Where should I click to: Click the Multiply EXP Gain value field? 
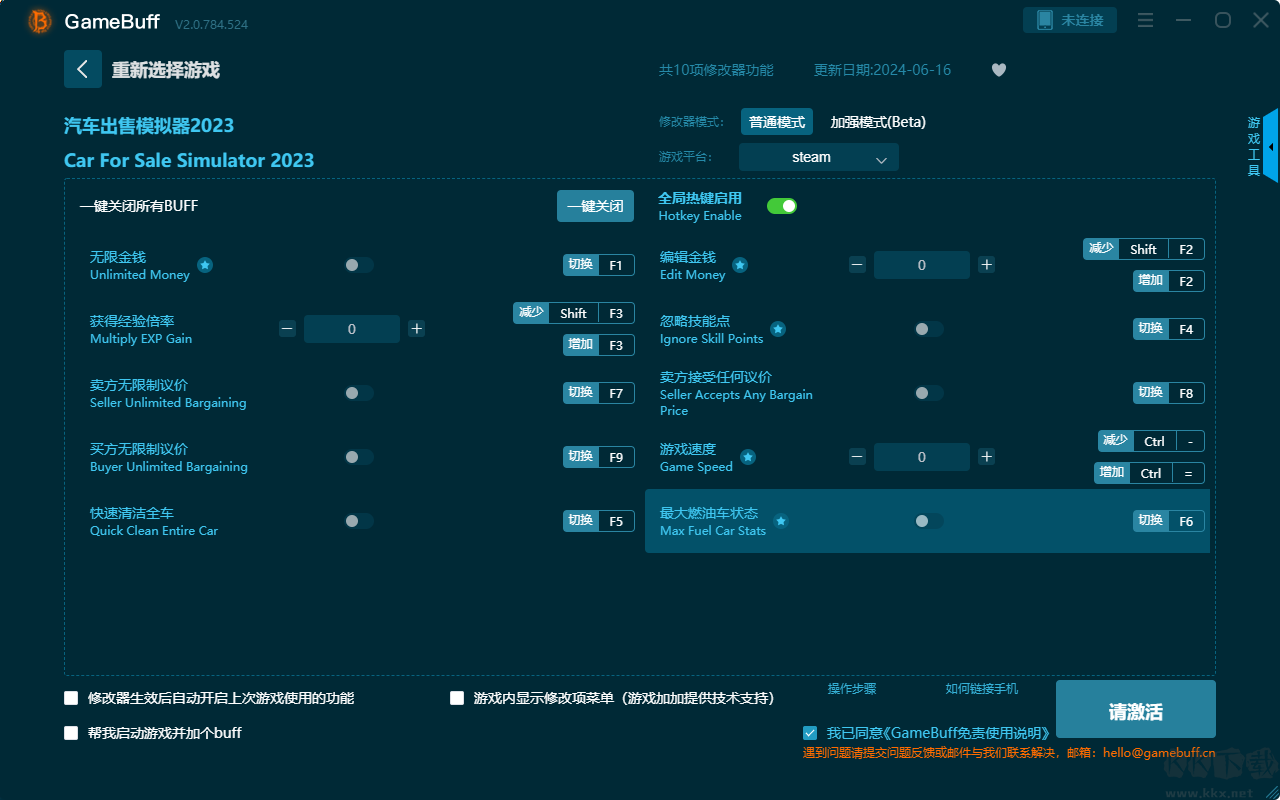pos(352,329)
